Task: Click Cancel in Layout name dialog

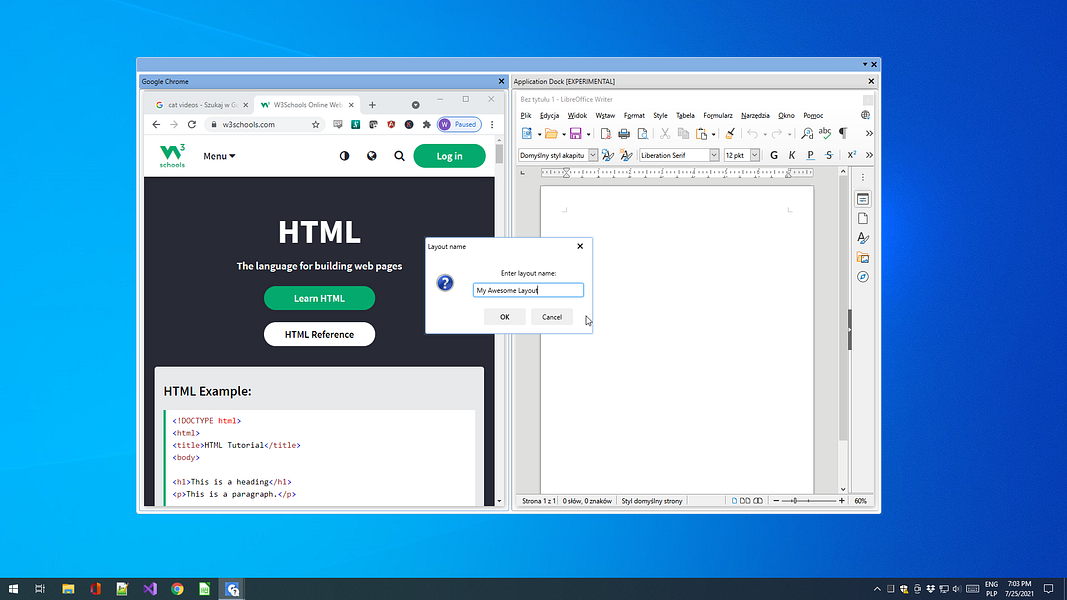Action: tap(552, 317)
